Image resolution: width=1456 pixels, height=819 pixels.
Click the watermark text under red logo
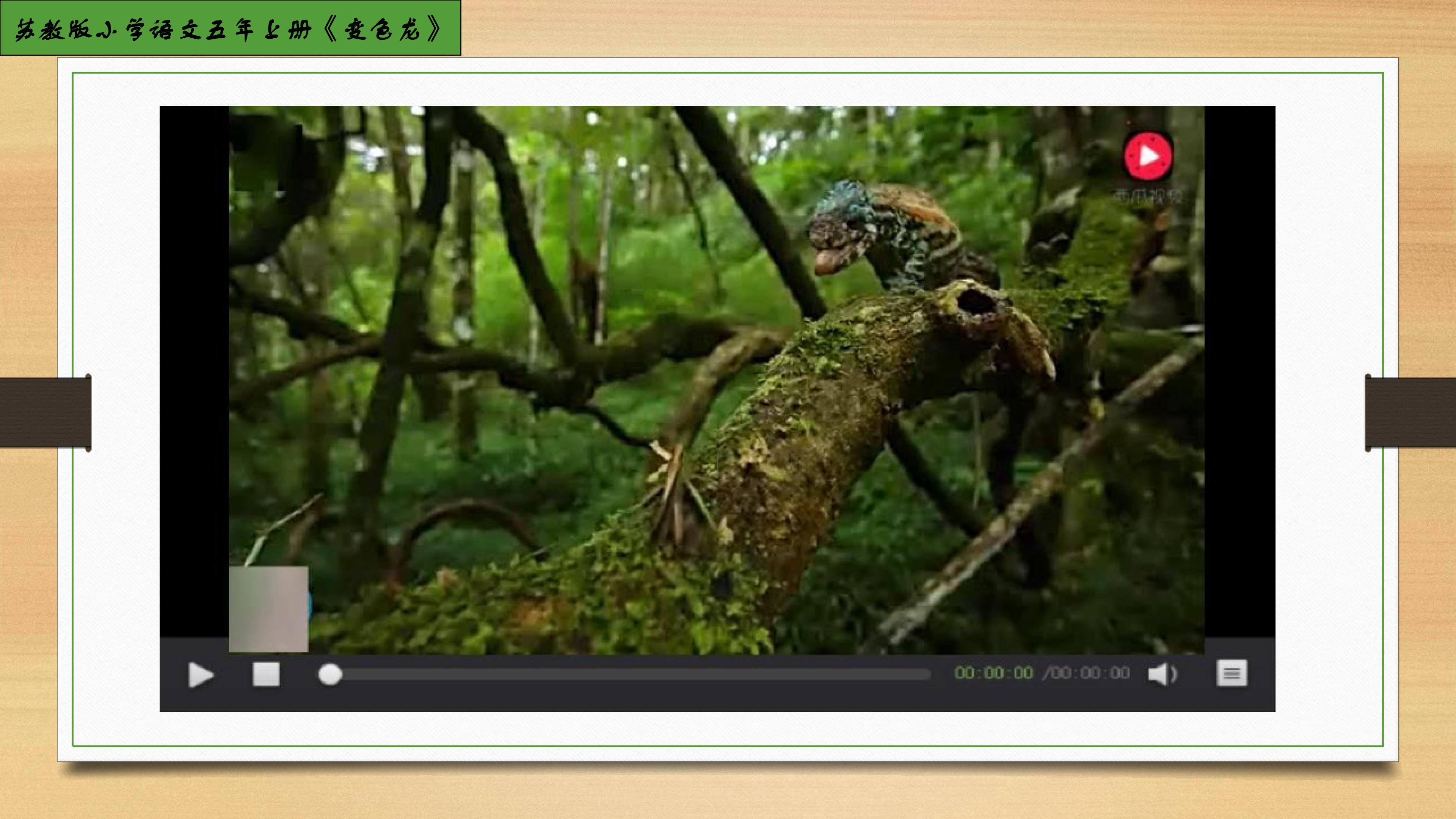1148,196
